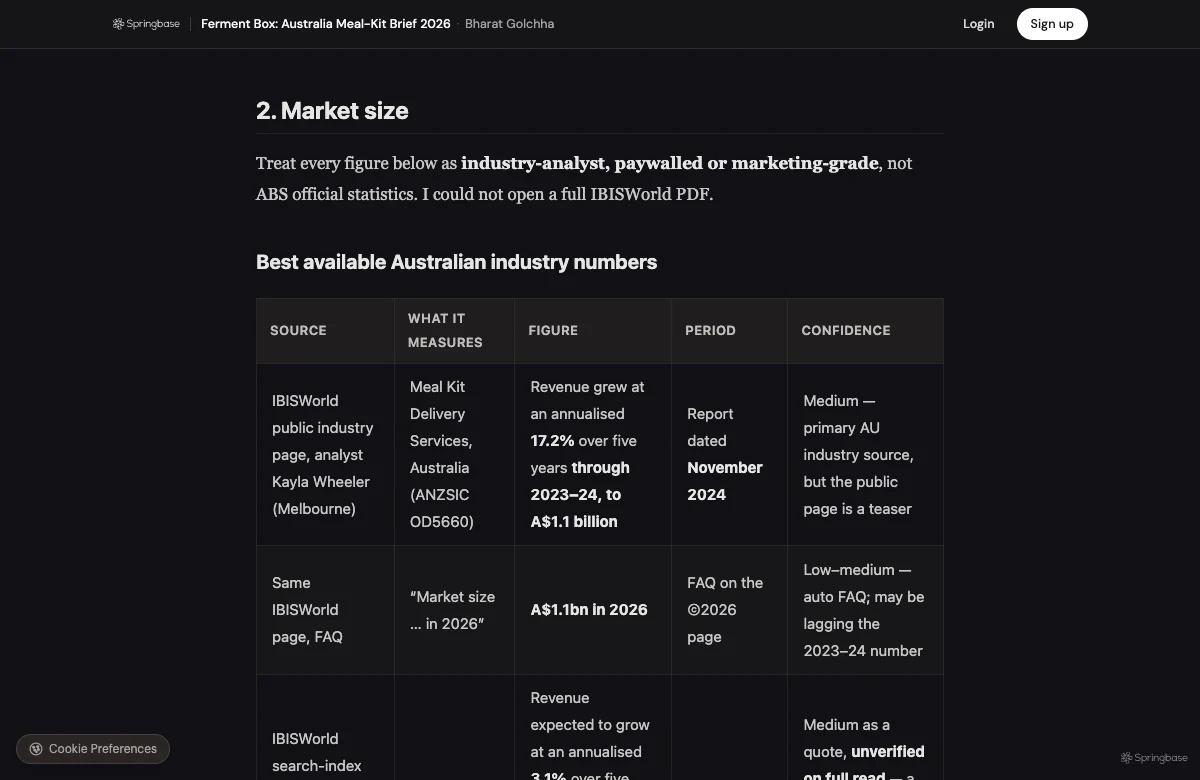Click the '2. Market size' heading

[x=332, y=111]
